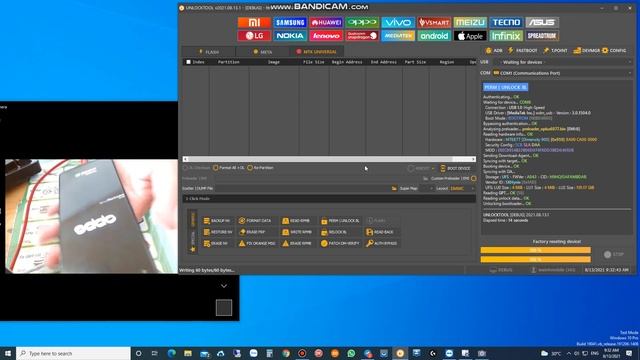Open the CONFIG settings
This screenshot has width=640, height=360.
(x=614, y=51)
